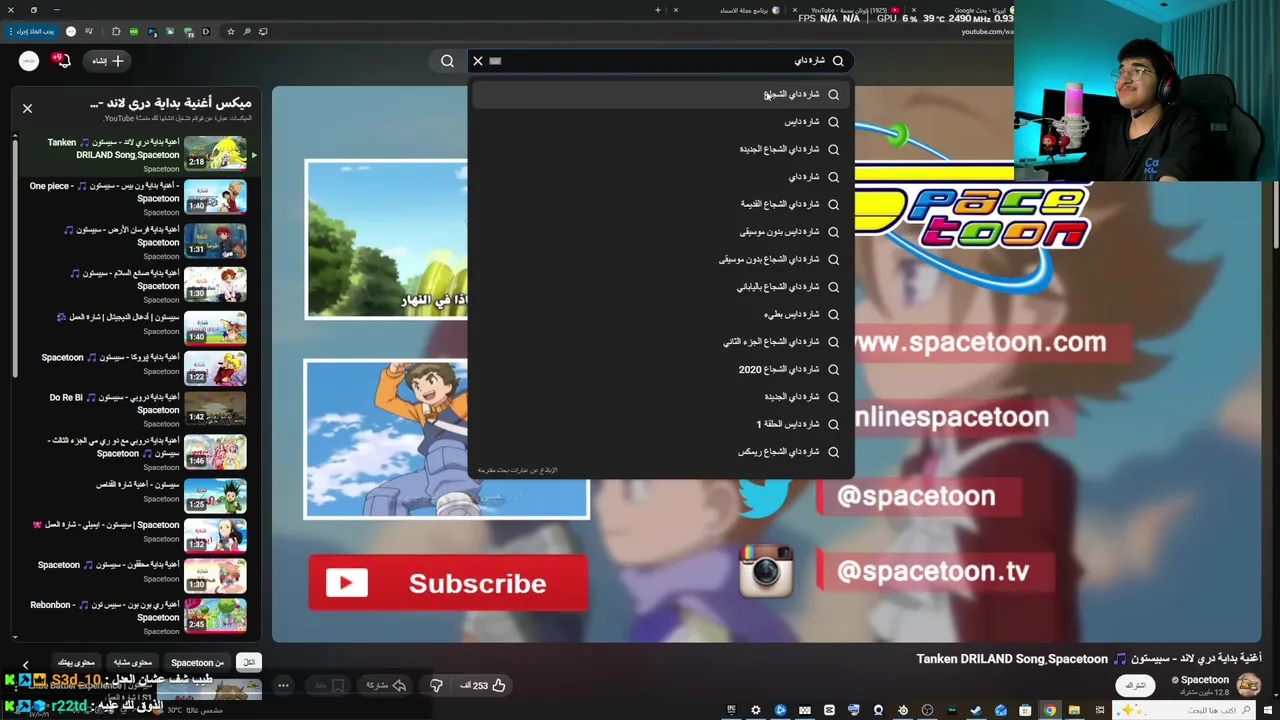Screen dimensions: 1280x720
Task: Select suggestion شارة داي الشجاع القديمة
Action: point(662,204)
